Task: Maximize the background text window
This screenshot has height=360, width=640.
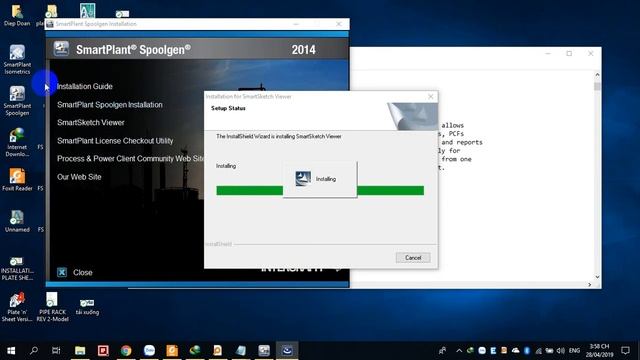Action: [x=569, y=53]
